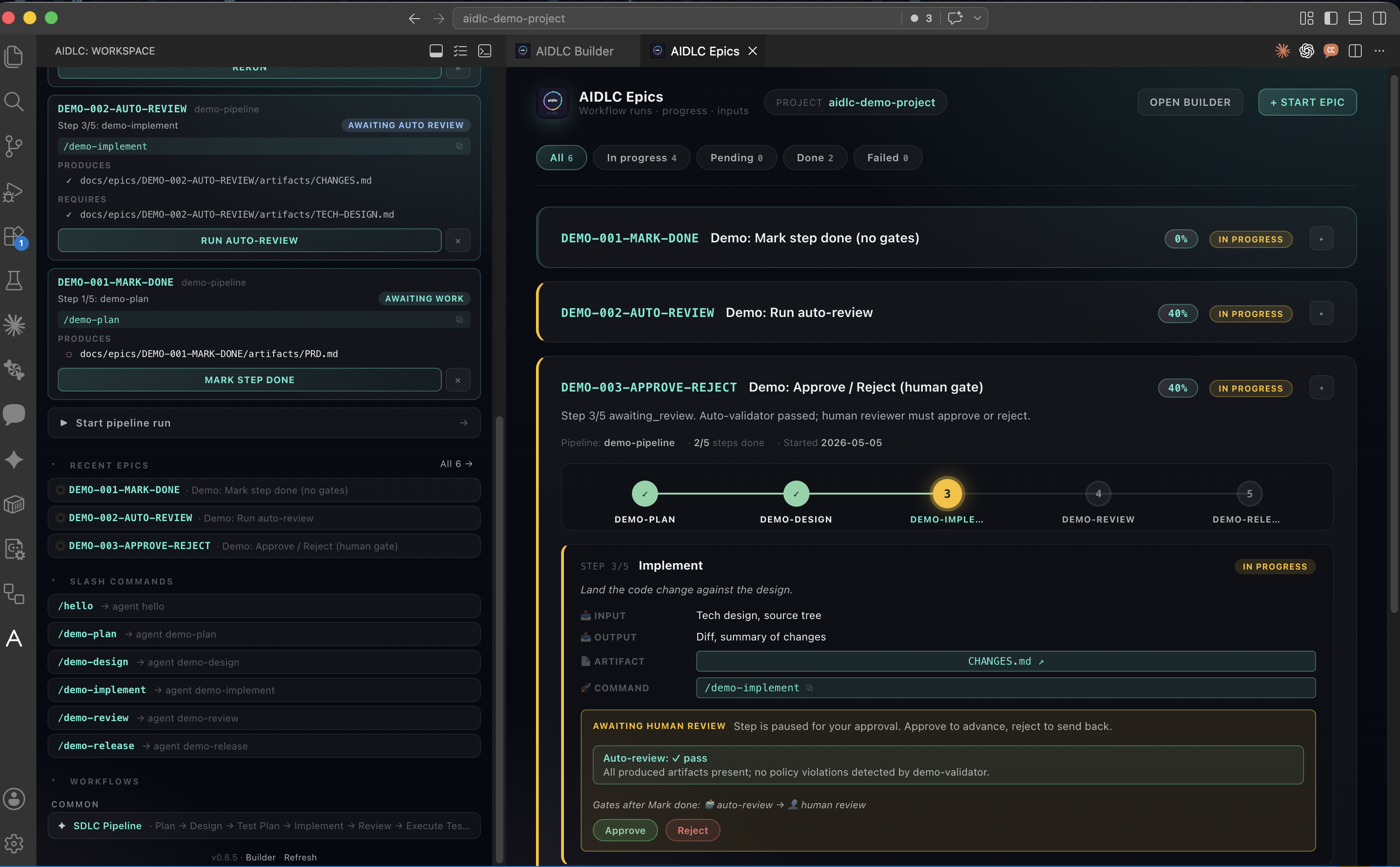Open the Explorer view in the activity bar
Image resolution: width=1400 pixels, height=867 pixels.
tap(14, 56)
